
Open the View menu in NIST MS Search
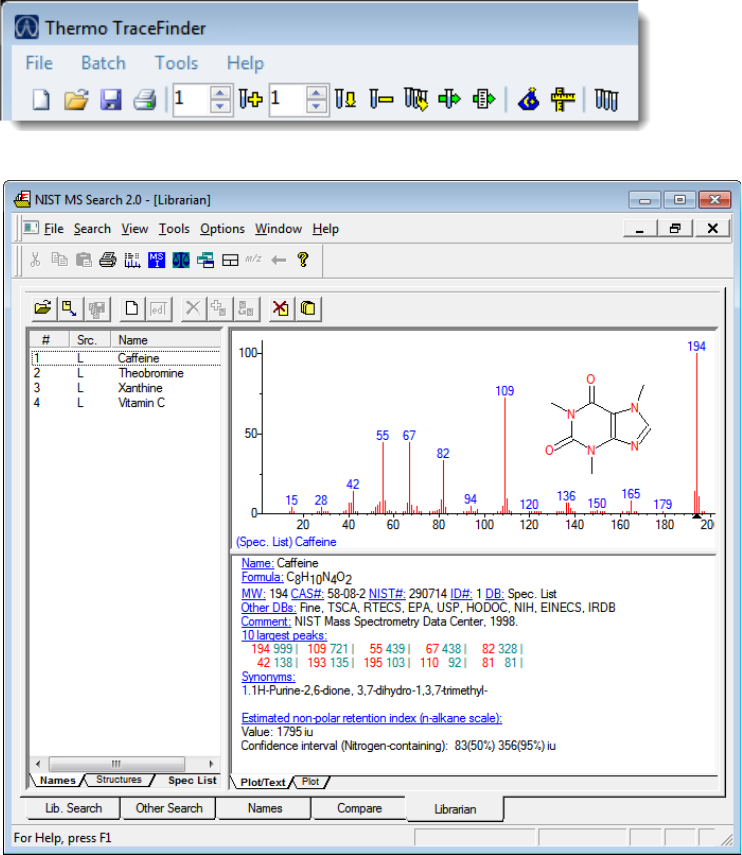pyautogui.click(x=135, y=229)
